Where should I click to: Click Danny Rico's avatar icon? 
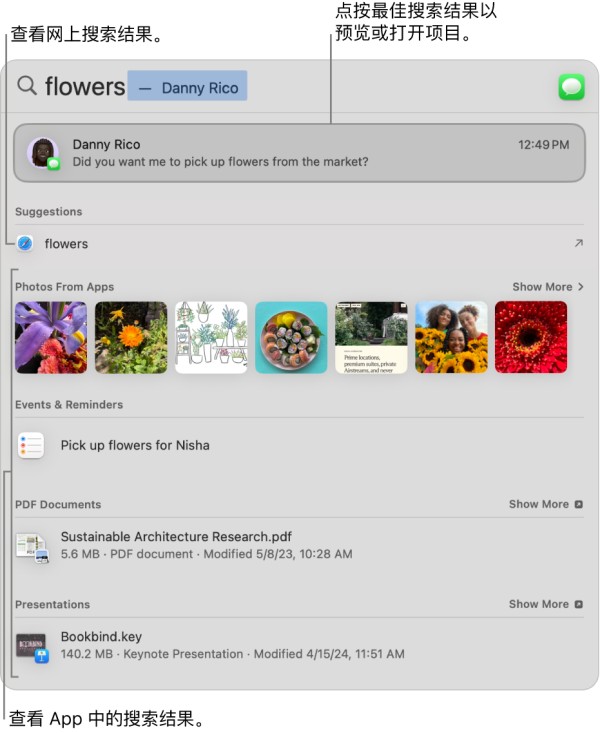43,153
